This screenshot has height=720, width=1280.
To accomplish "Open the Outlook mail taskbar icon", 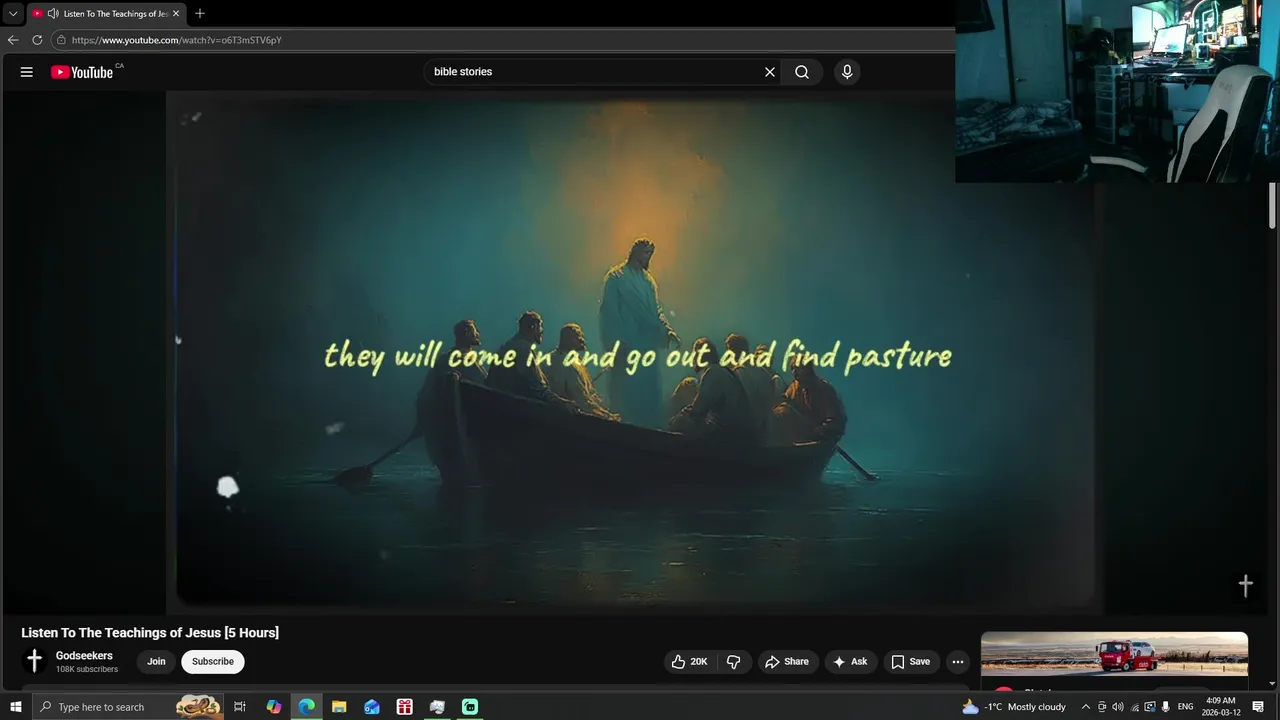I will point(372,707).
